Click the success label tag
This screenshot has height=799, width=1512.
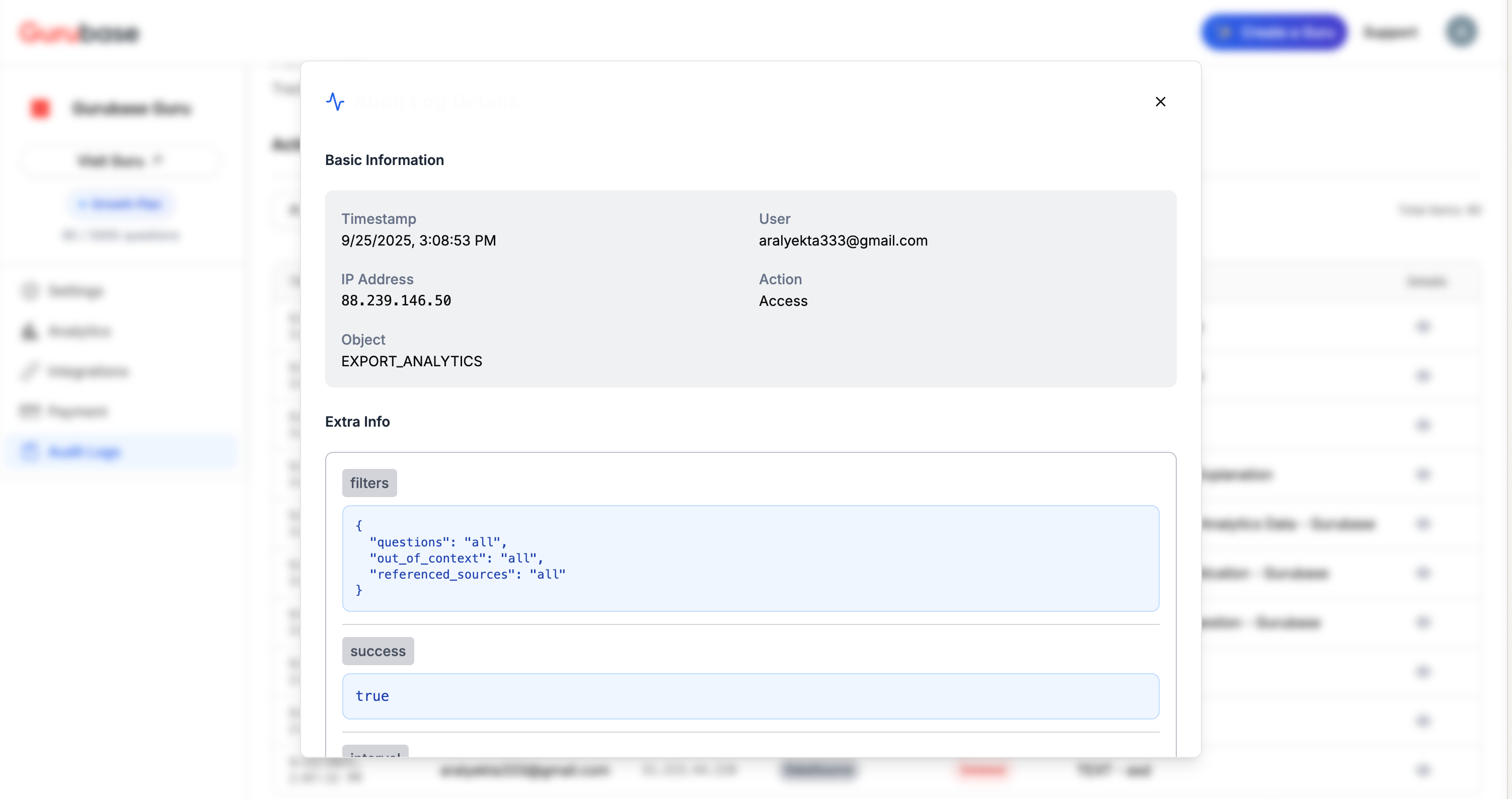click(377, 651)
